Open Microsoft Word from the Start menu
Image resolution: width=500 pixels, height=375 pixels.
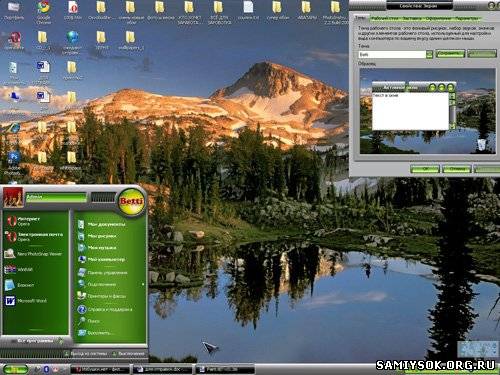point(26,301)
